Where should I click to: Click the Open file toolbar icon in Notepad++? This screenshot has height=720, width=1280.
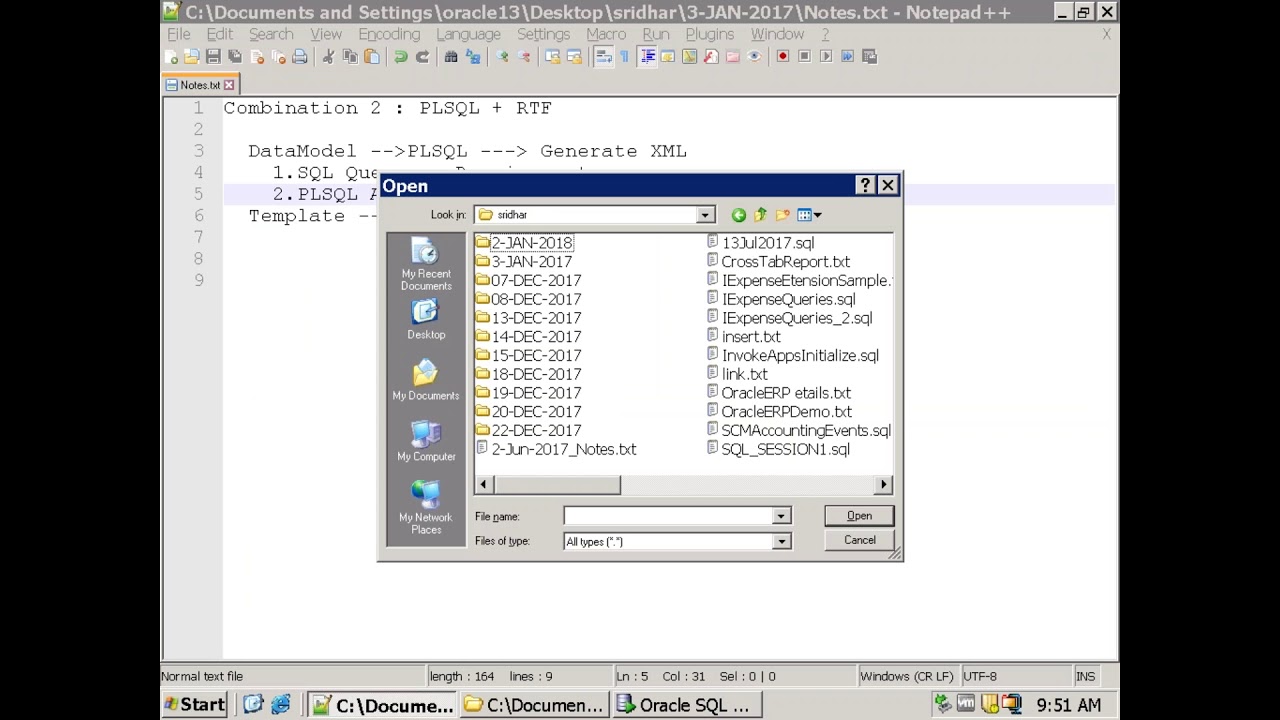[x=191, y=57]
